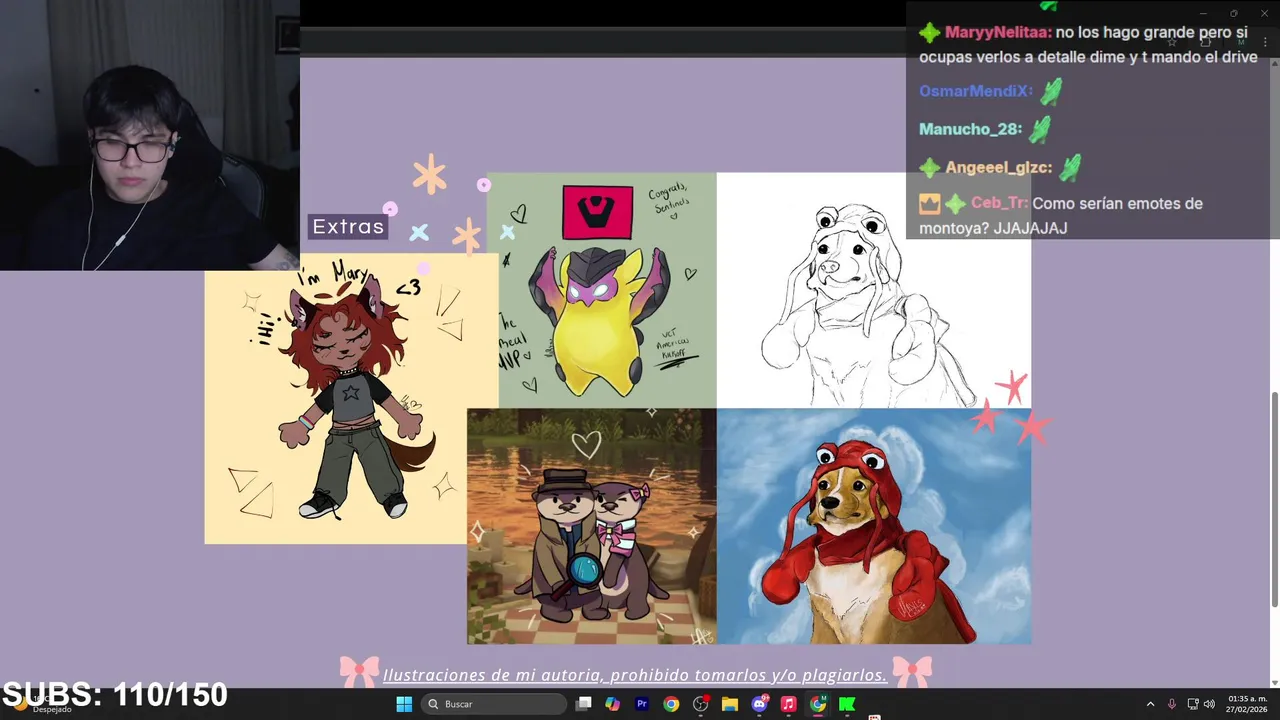Open the Windows Start menu
Screen dimensions: 1280x720
click(404, 704)
